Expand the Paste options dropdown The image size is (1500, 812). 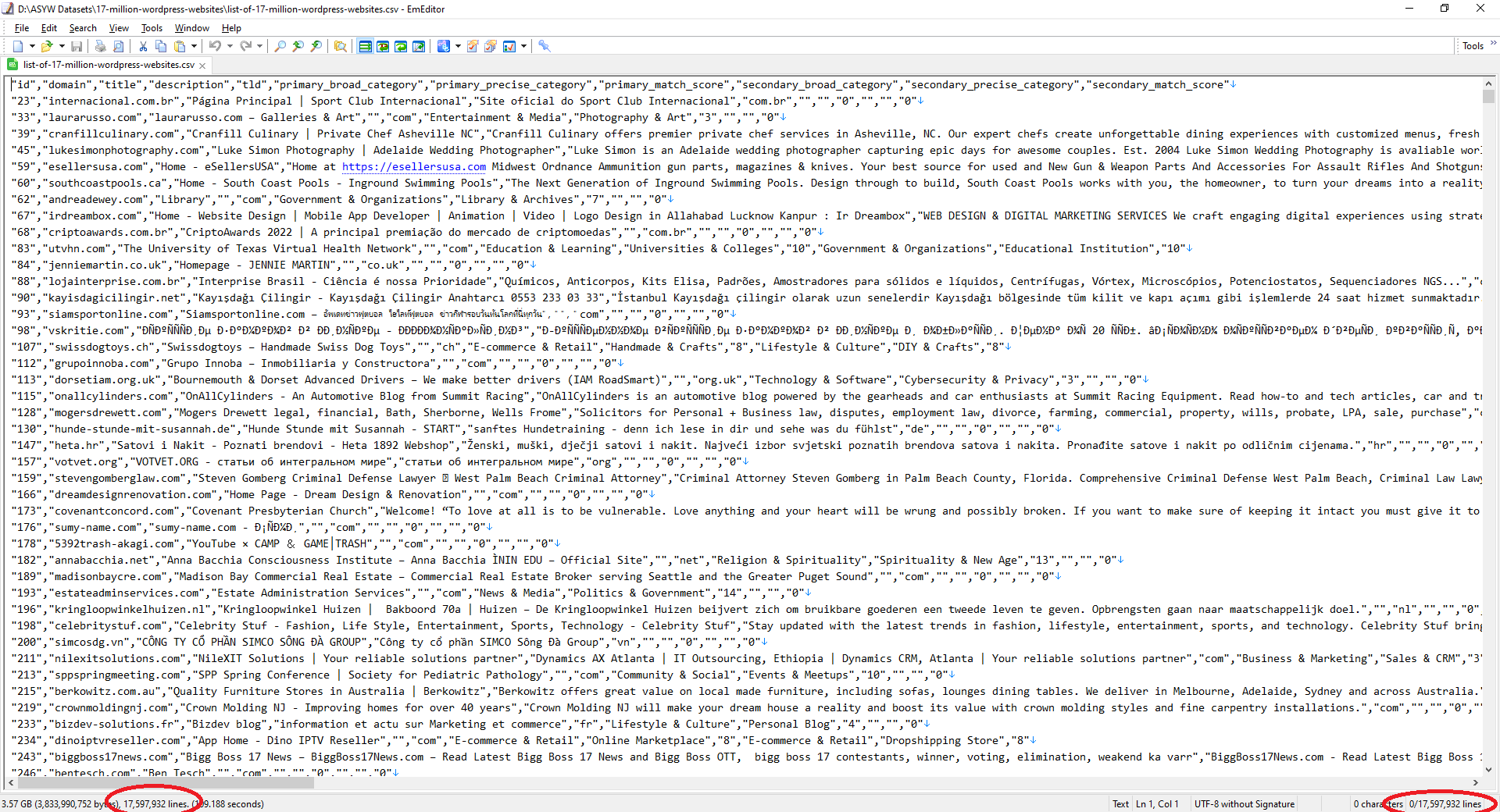point(194,46)
